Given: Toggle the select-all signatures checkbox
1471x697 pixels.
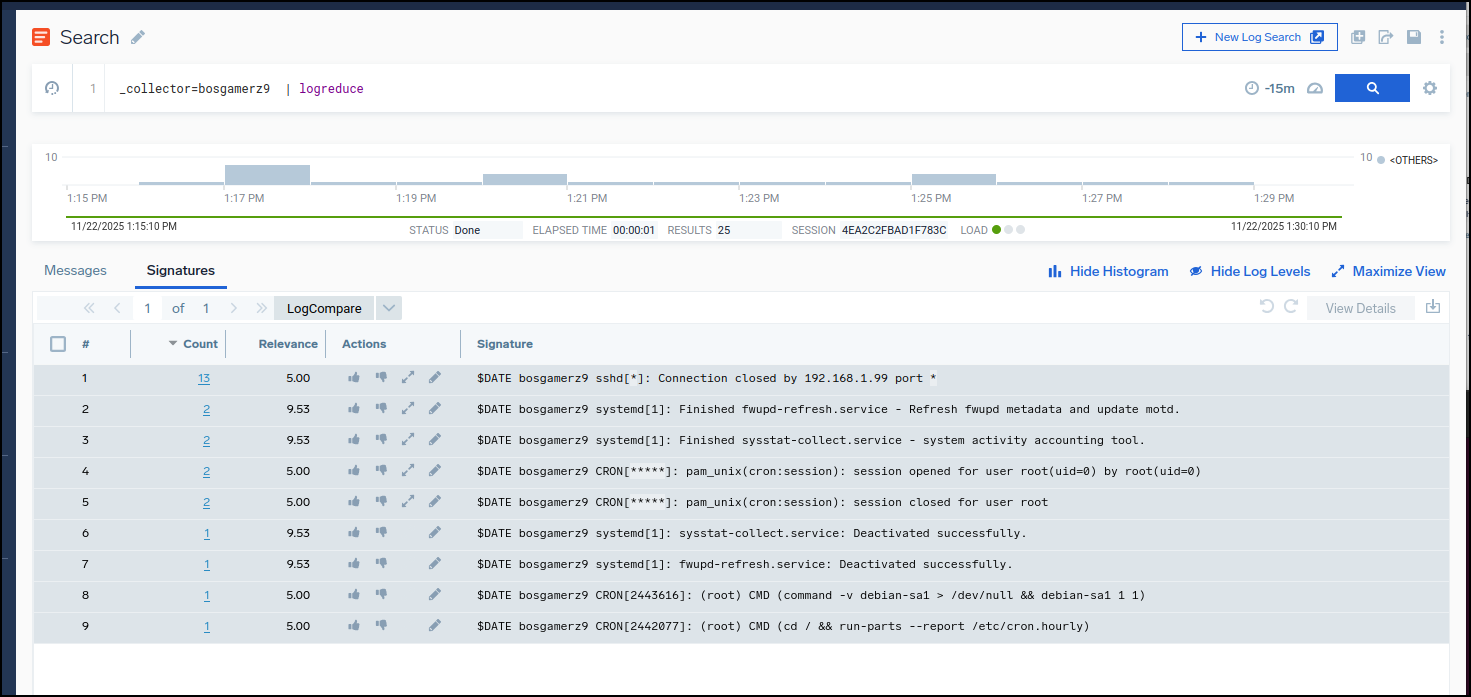Looking at the screenshot, I should click(x=58, y=344).
